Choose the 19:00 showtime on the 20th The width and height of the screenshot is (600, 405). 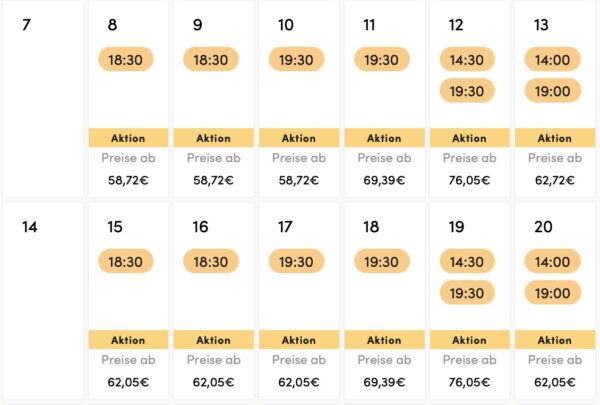pyautogui.click(x=553, y=293)
